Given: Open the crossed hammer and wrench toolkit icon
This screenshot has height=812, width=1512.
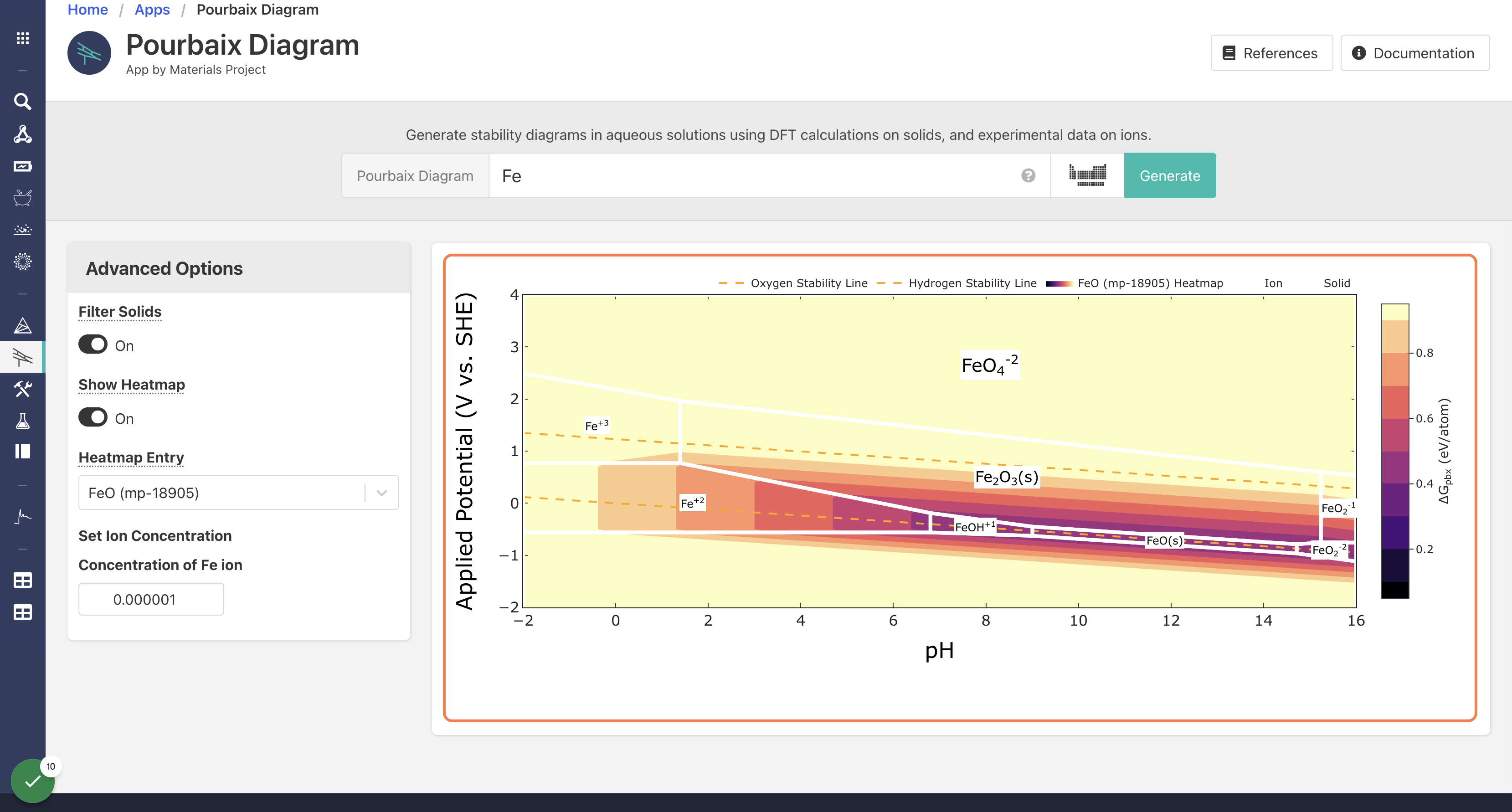Looking at the screenshot, I should (x=22, y=388).
